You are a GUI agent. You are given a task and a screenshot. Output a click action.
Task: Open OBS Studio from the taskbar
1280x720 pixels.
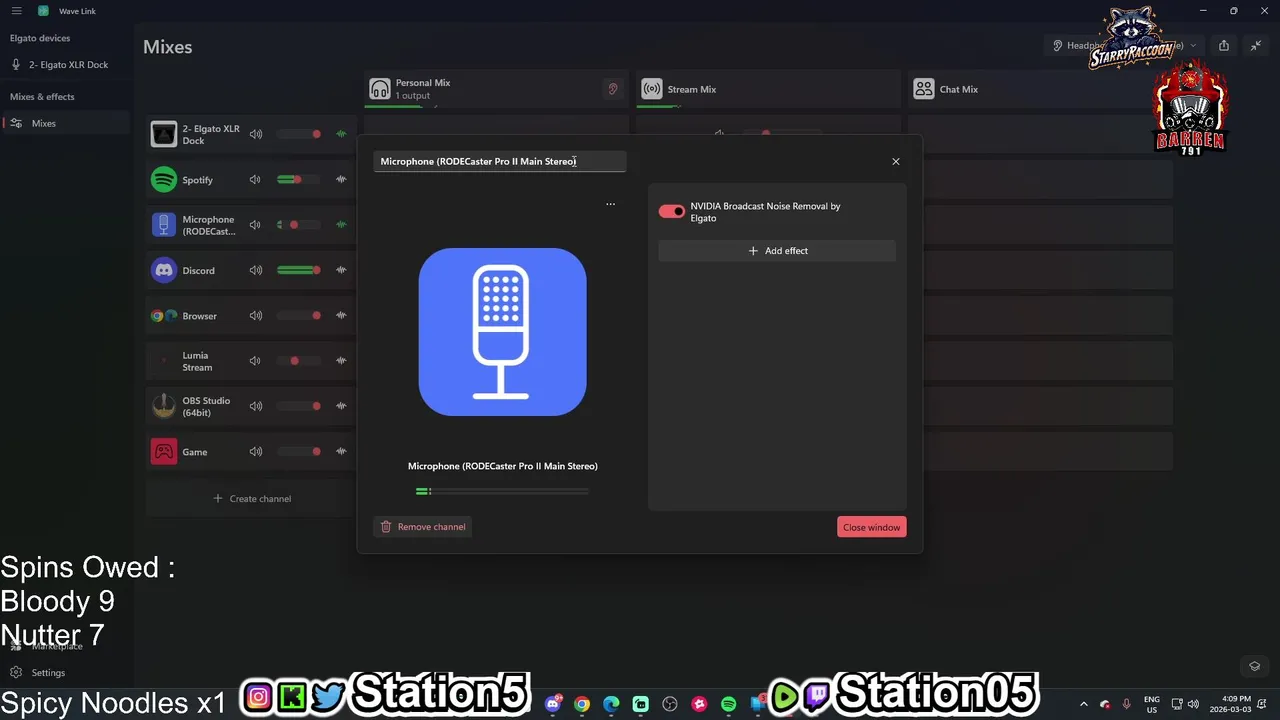(670, 704)
